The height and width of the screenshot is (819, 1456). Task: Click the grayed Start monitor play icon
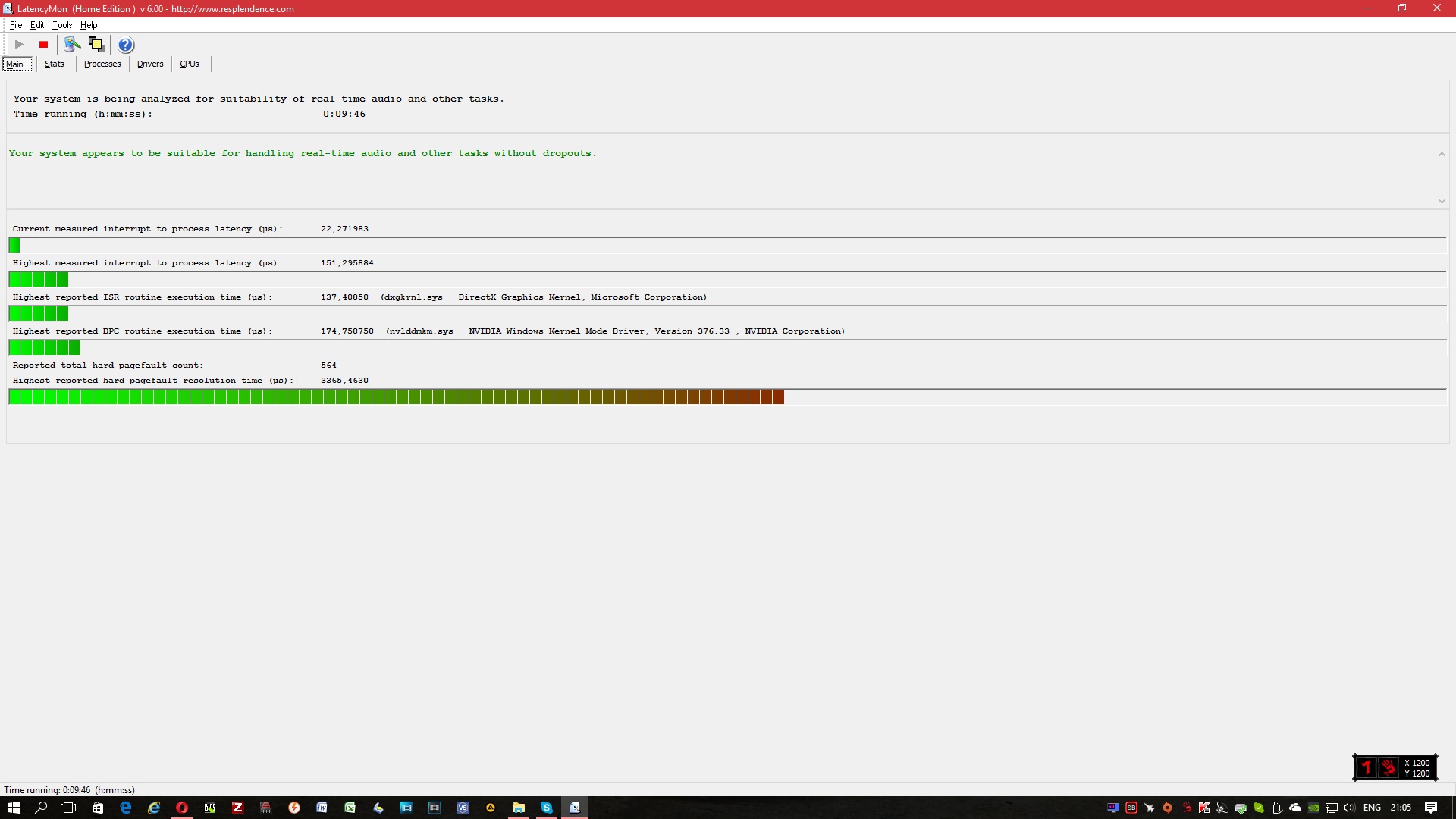[20, 45]
